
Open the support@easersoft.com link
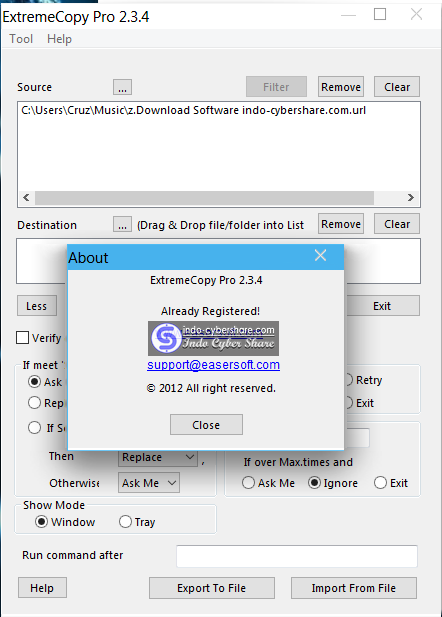tap(213, 365)
